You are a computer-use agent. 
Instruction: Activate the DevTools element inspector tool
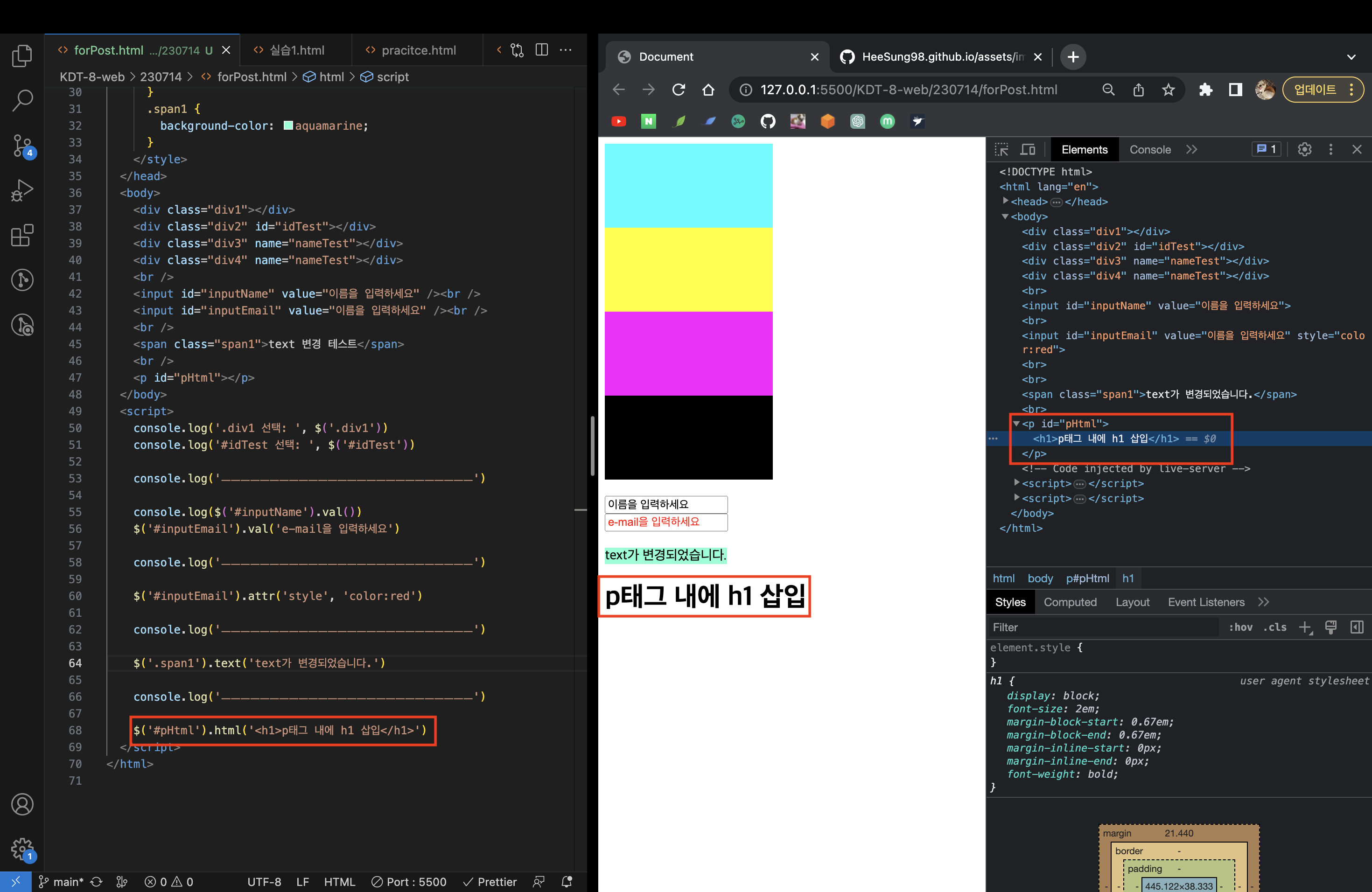pyautogui.click(x=1002, y=150)
